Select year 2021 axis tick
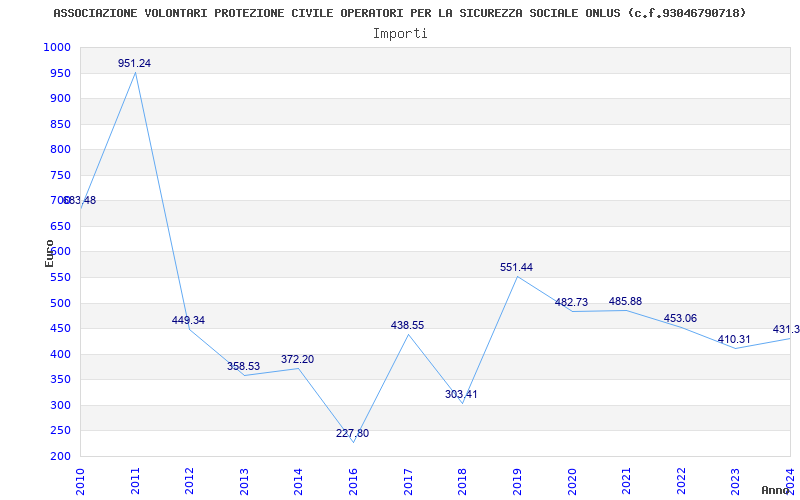The height and width of the screenshot is (500, 800). 627,481
